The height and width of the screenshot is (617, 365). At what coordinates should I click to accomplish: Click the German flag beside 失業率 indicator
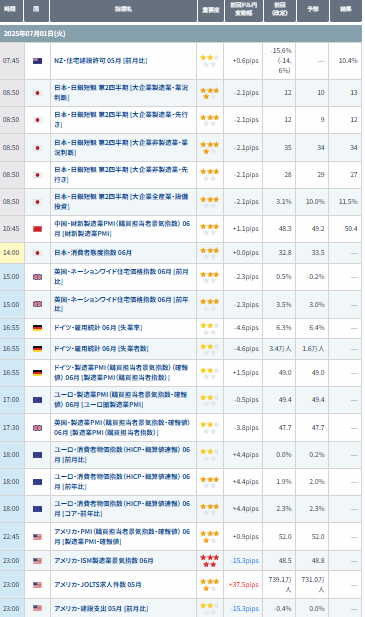pos(37,328)
